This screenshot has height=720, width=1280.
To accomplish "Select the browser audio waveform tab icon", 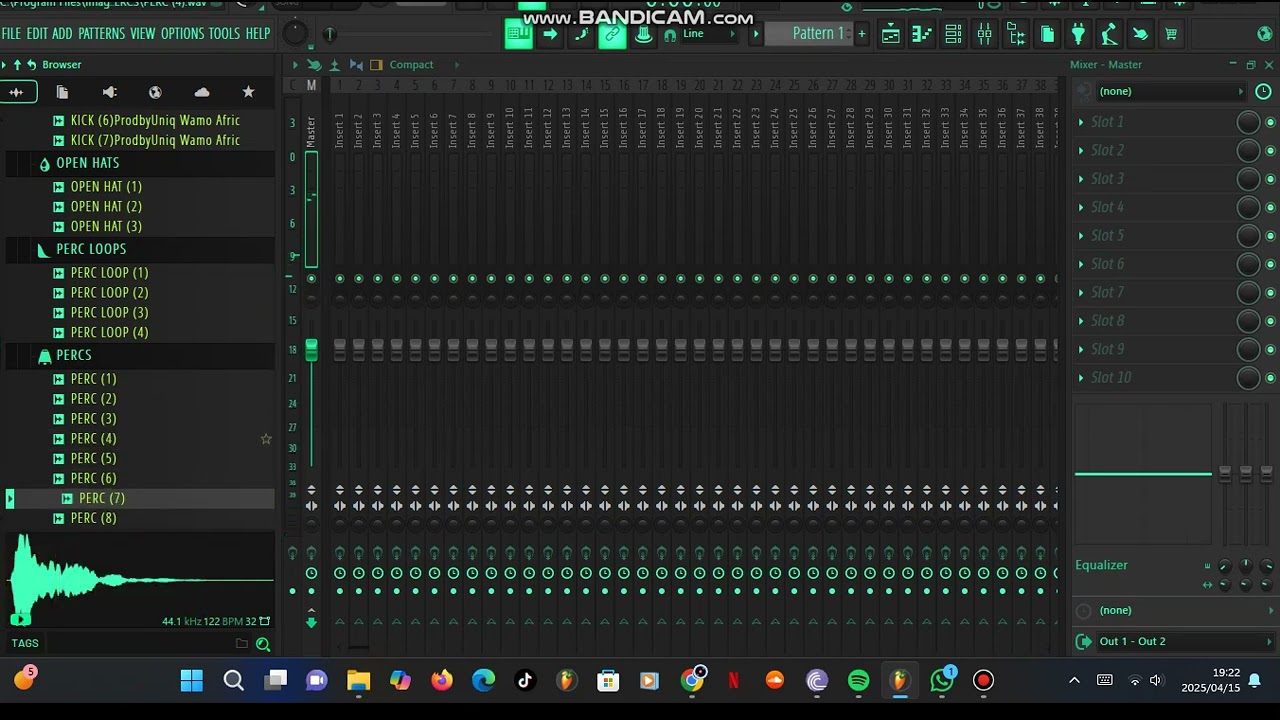I will coord(17,92).
